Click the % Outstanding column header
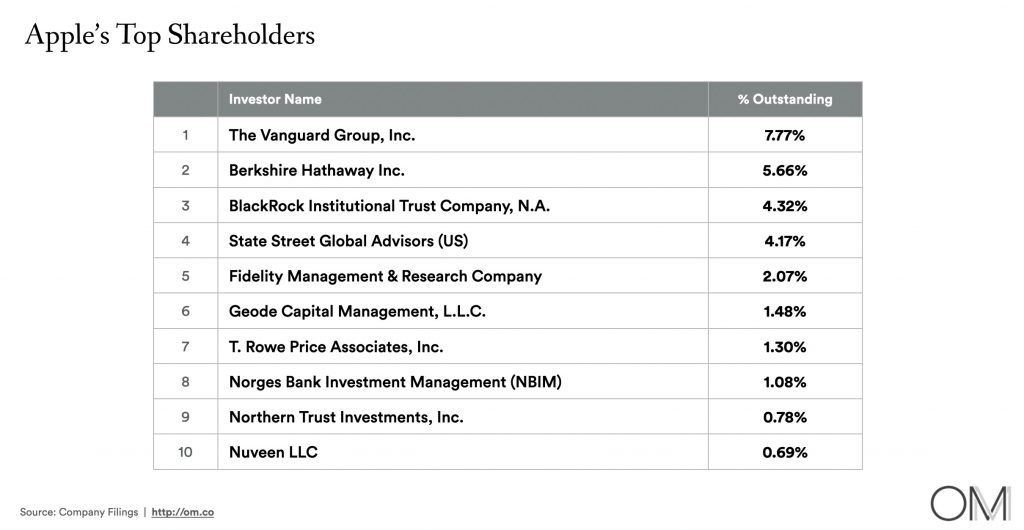The image size is (1024, 530). coord(784,100)
